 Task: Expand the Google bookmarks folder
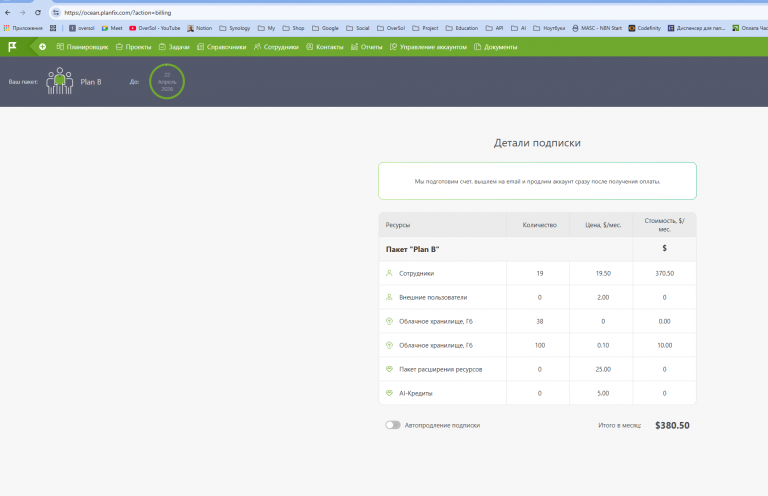(x=325, y=28)
